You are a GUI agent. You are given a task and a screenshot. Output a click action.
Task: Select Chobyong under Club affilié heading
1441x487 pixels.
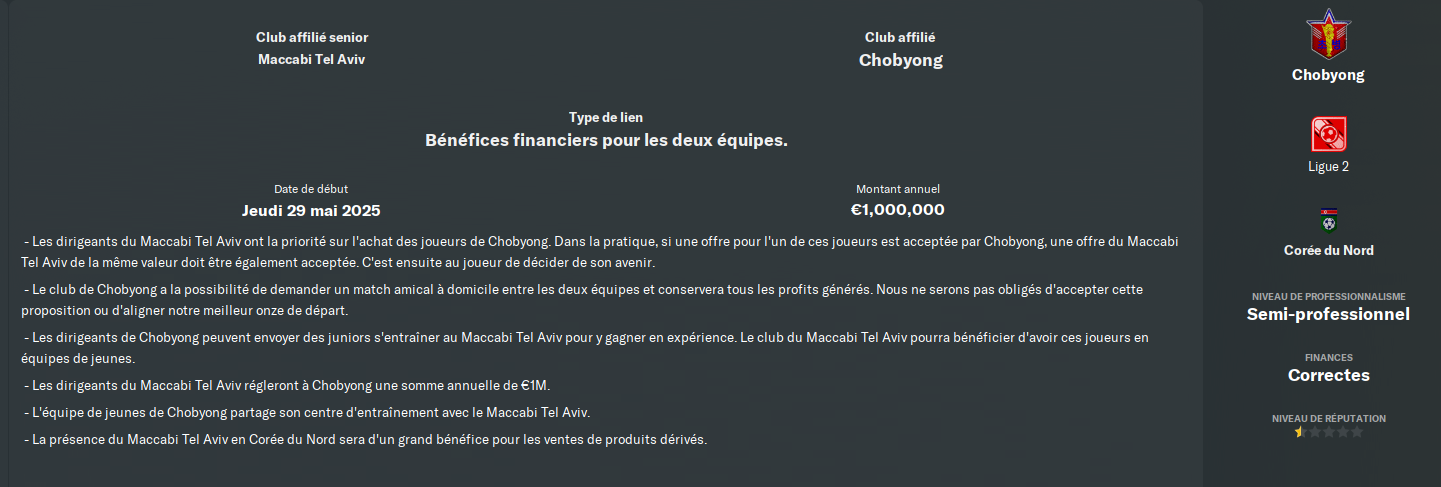[900, 60]
